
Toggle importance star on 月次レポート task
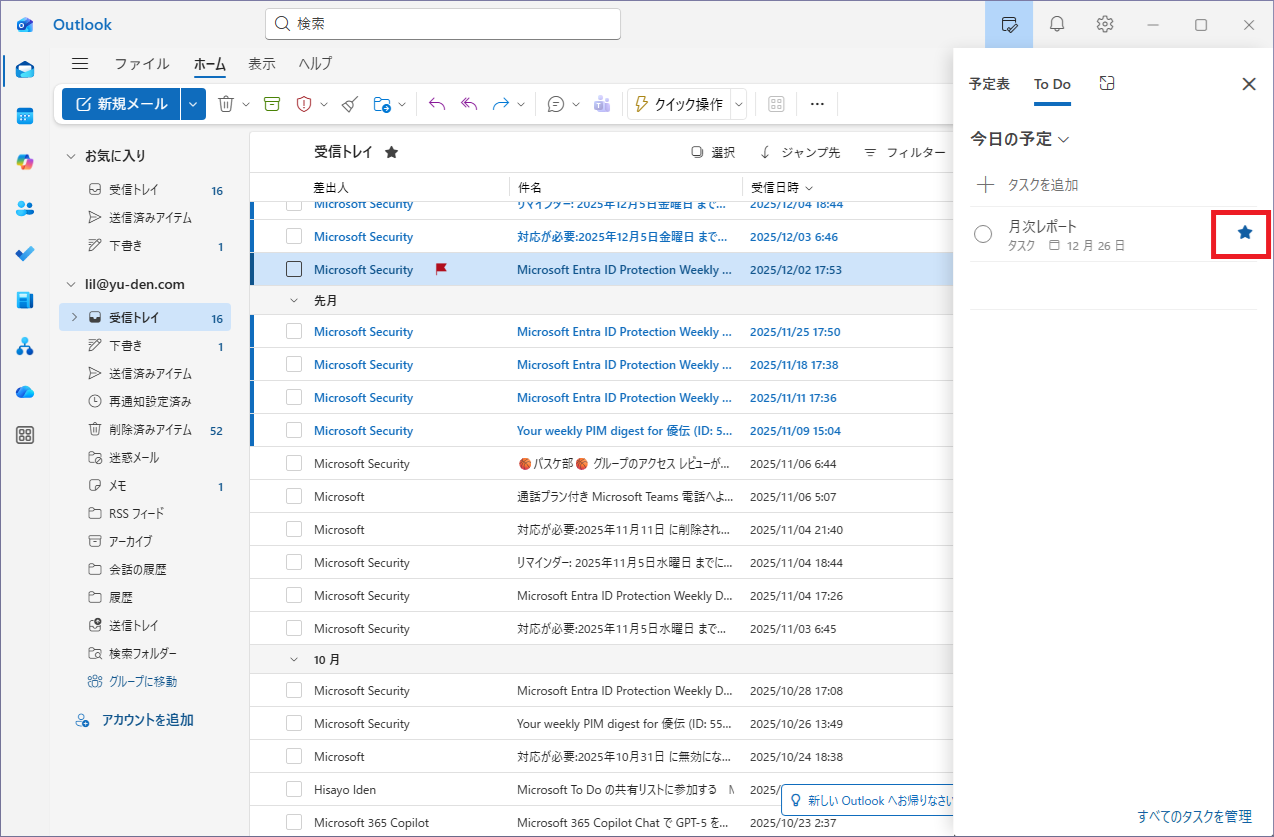coord(1244,233)
